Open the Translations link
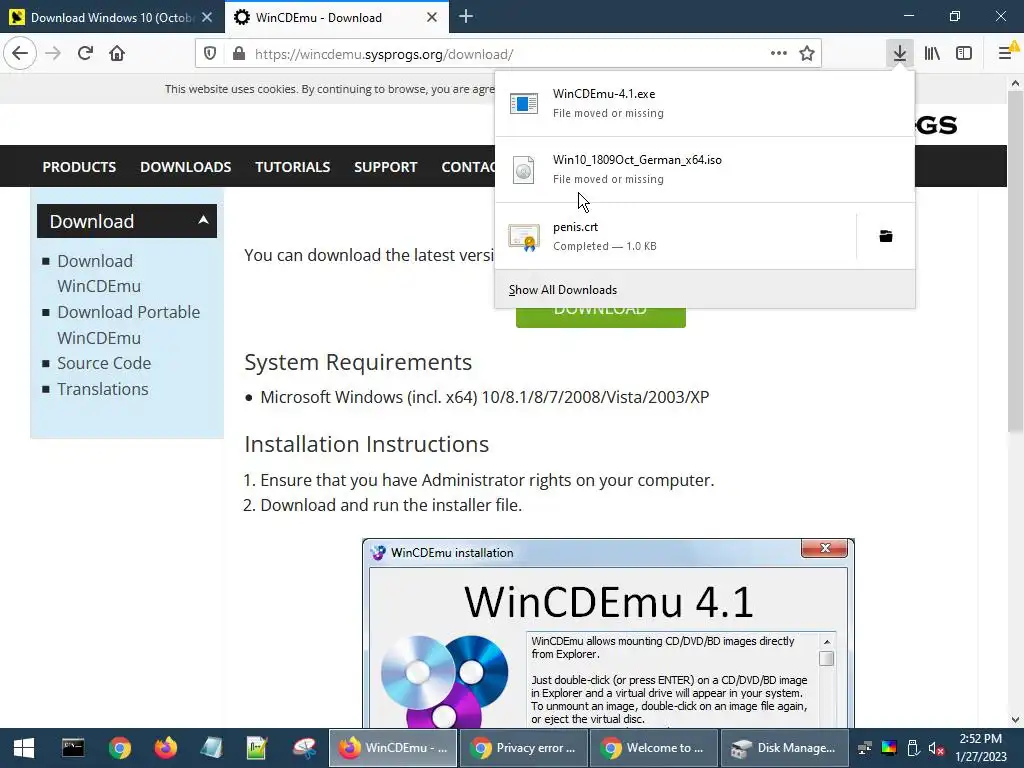The height and width of the screenshot is (768, 1024). click(103, 389)
